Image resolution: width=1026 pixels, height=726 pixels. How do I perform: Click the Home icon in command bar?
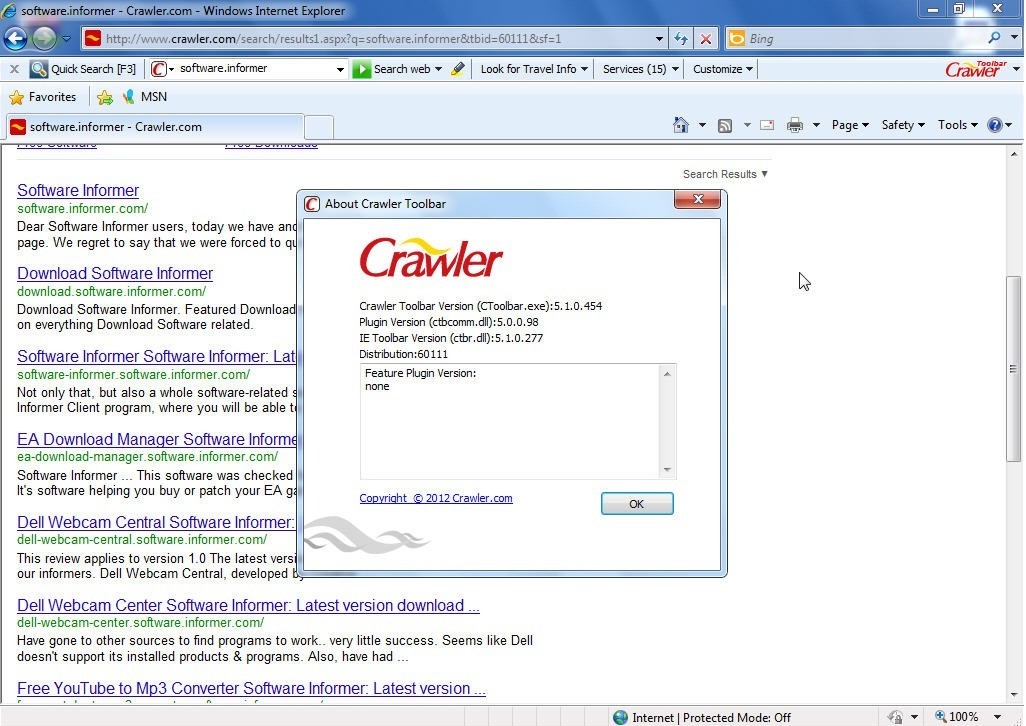(x=681, y=125)
